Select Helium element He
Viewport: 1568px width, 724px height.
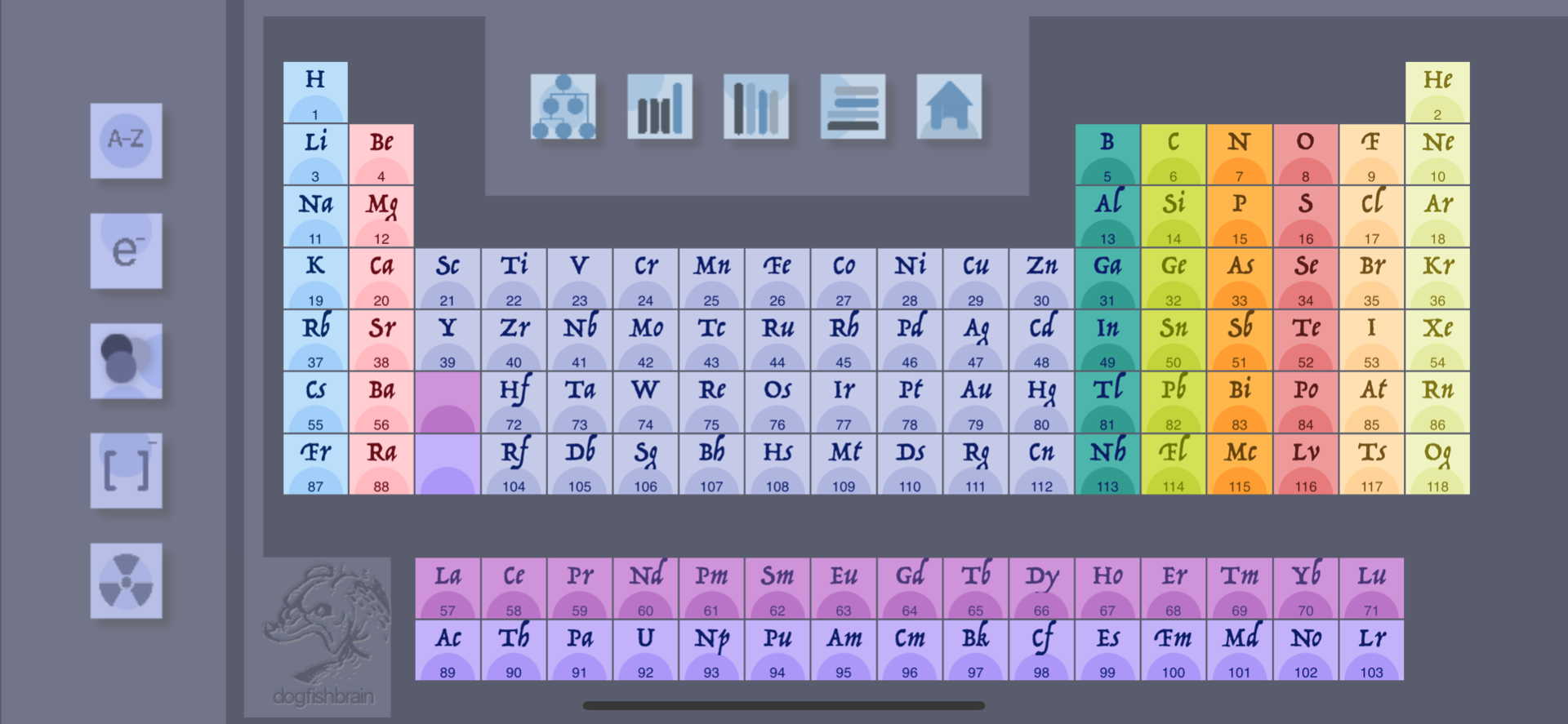(1437, 92)
